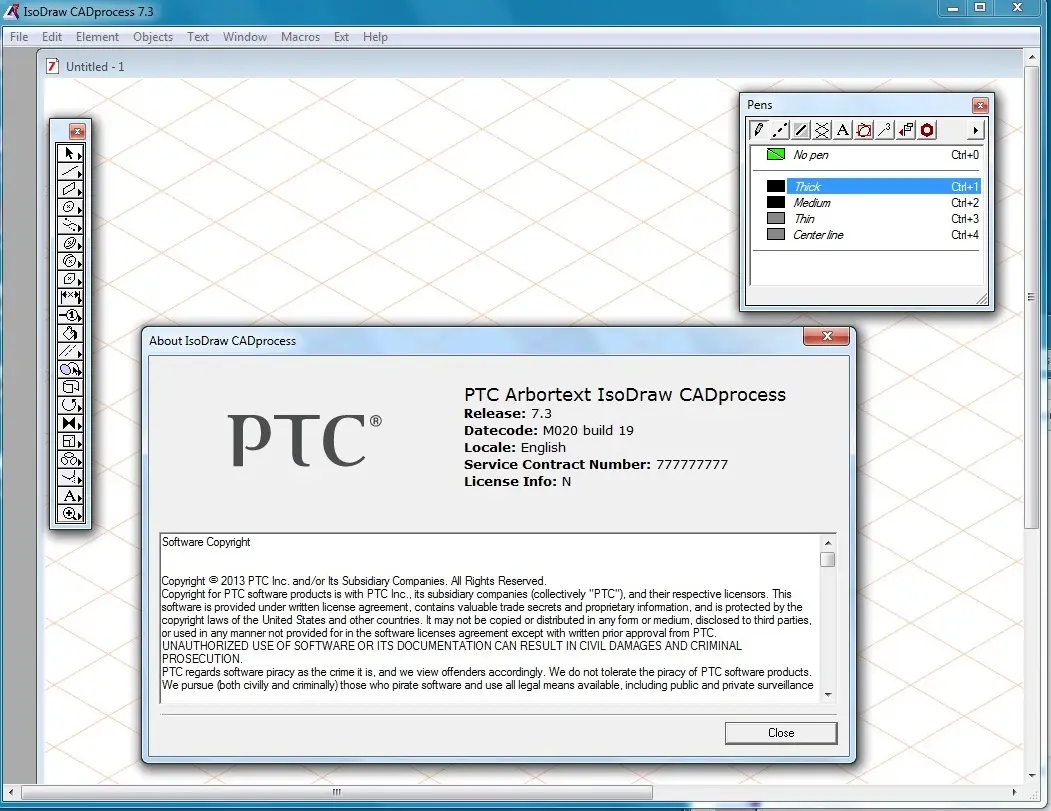Select the rectangle parallelogram tool
1051x811 pixels.
[70, 190]
